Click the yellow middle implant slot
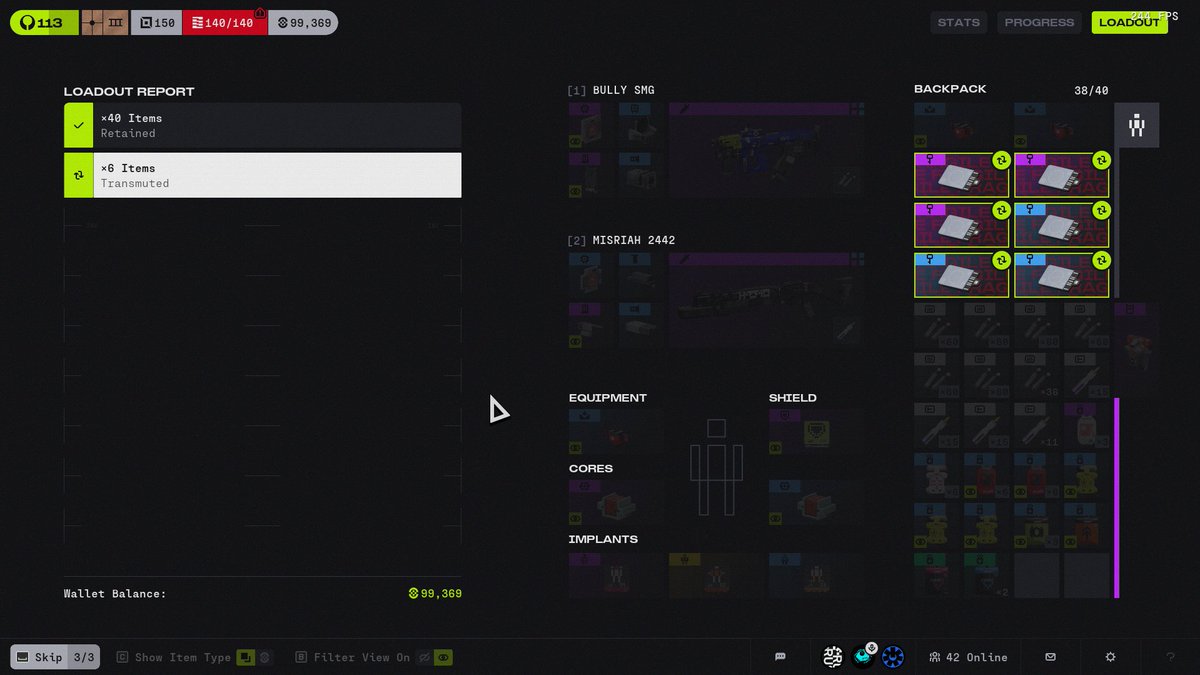This screenshot has width=1200, height=675. [x=716, y=576]
